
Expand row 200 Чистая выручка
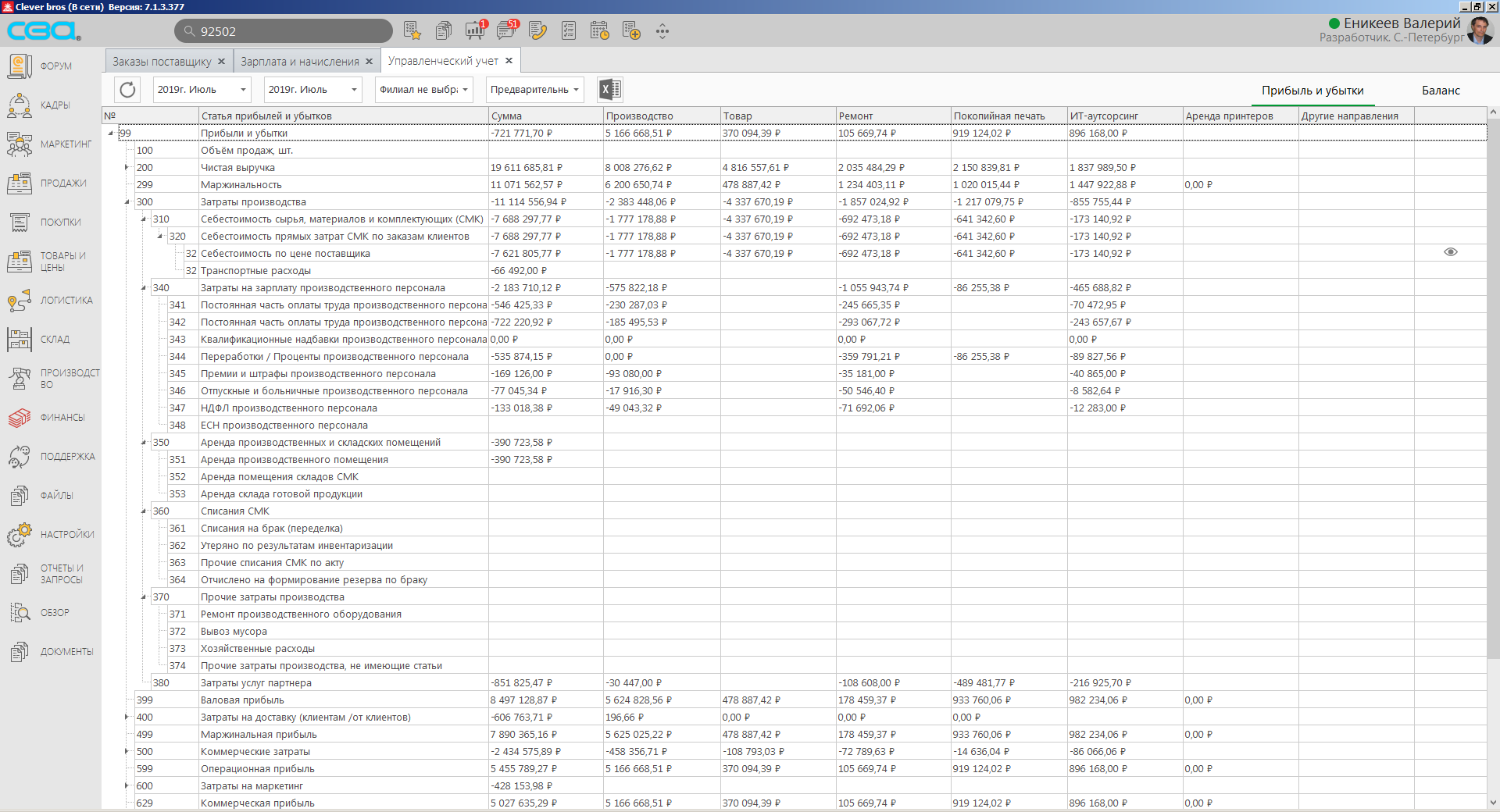coord(127,168)
